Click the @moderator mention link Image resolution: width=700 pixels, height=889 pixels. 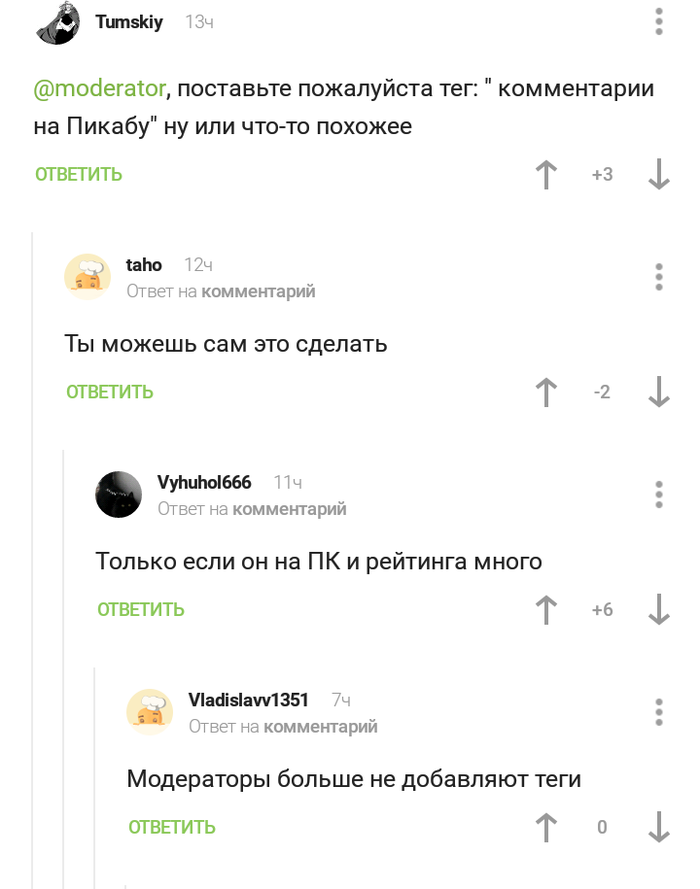point(99,88)
